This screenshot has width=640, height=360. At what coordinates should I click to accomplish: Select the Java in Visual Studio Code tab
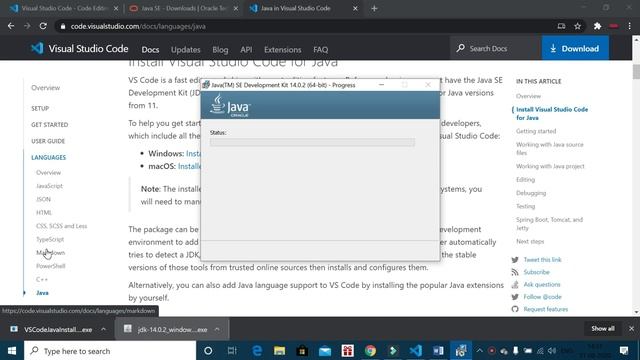pyautogui.click(x=304, y=8)
